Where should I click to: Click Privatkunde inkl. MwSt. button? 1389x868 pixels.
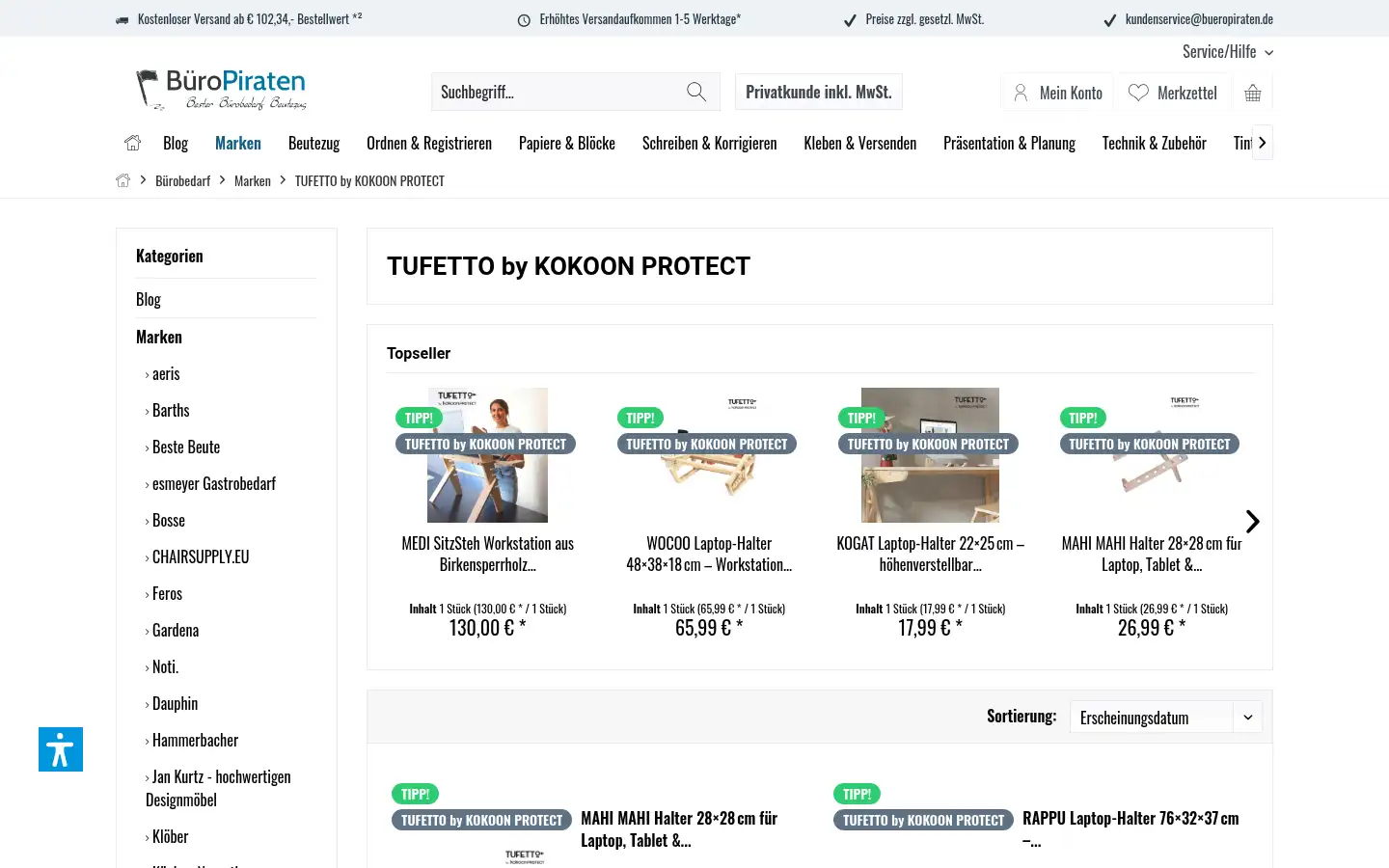tap(819, 92)
